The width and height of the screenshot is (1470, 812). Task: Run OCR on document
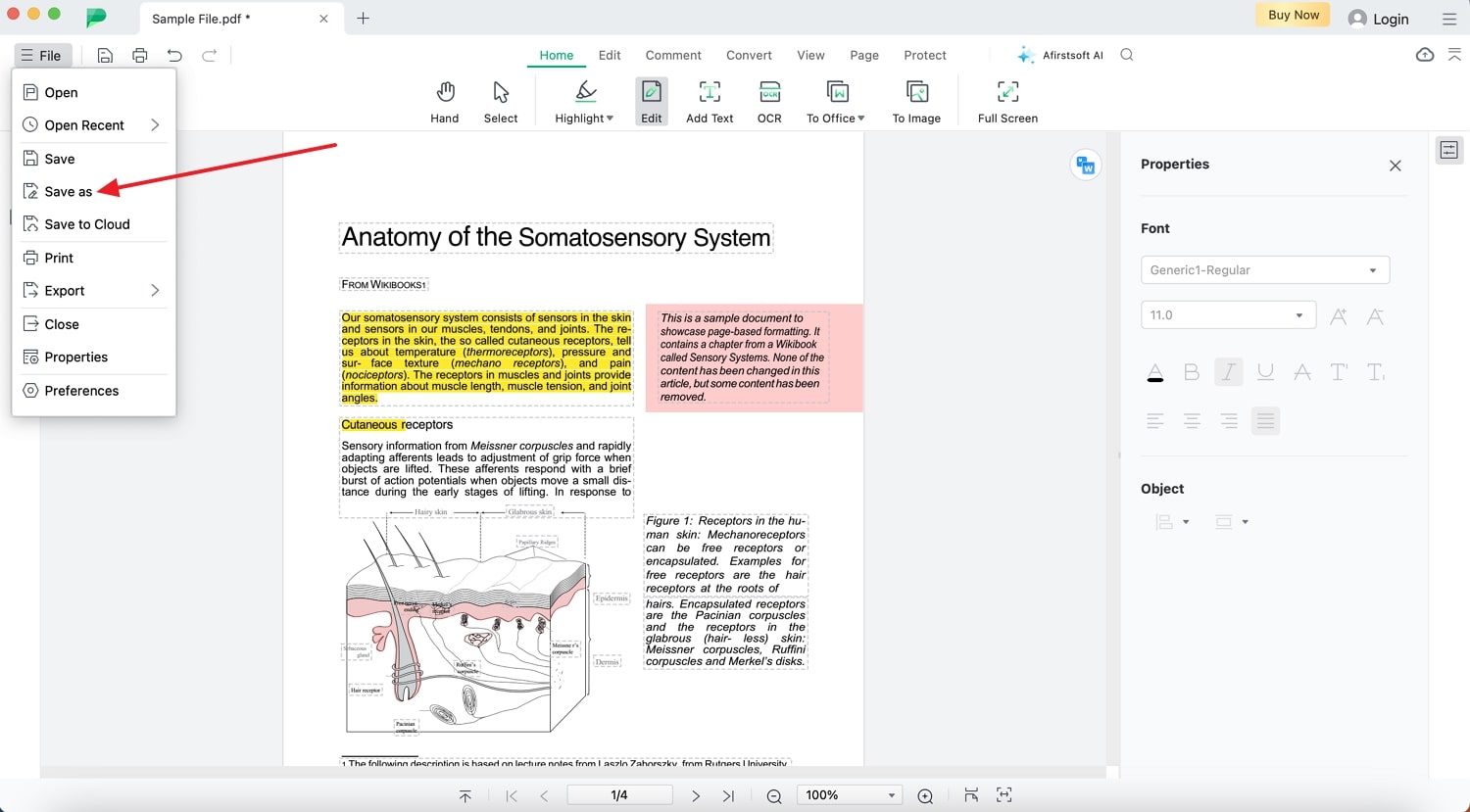click(769, 102)
